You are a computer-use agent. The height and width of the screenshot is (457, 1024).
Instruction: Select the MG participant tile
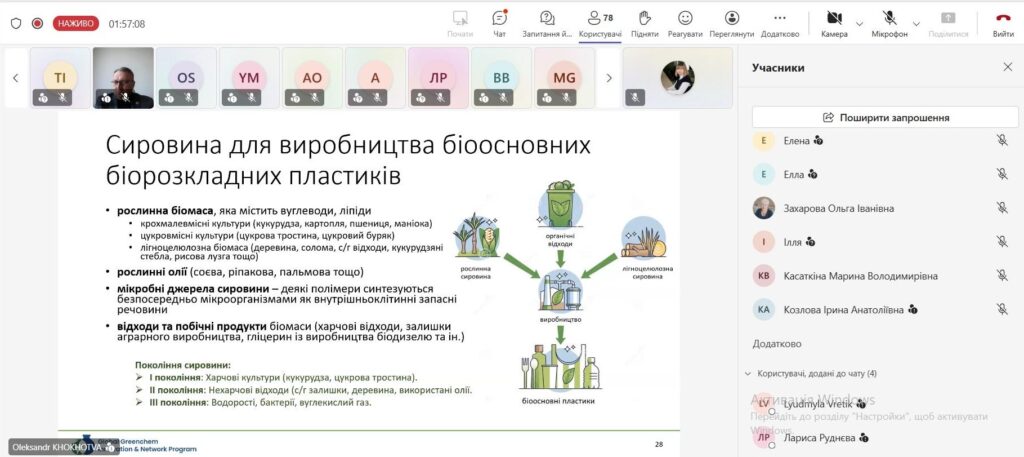click(x=564, y=78)
